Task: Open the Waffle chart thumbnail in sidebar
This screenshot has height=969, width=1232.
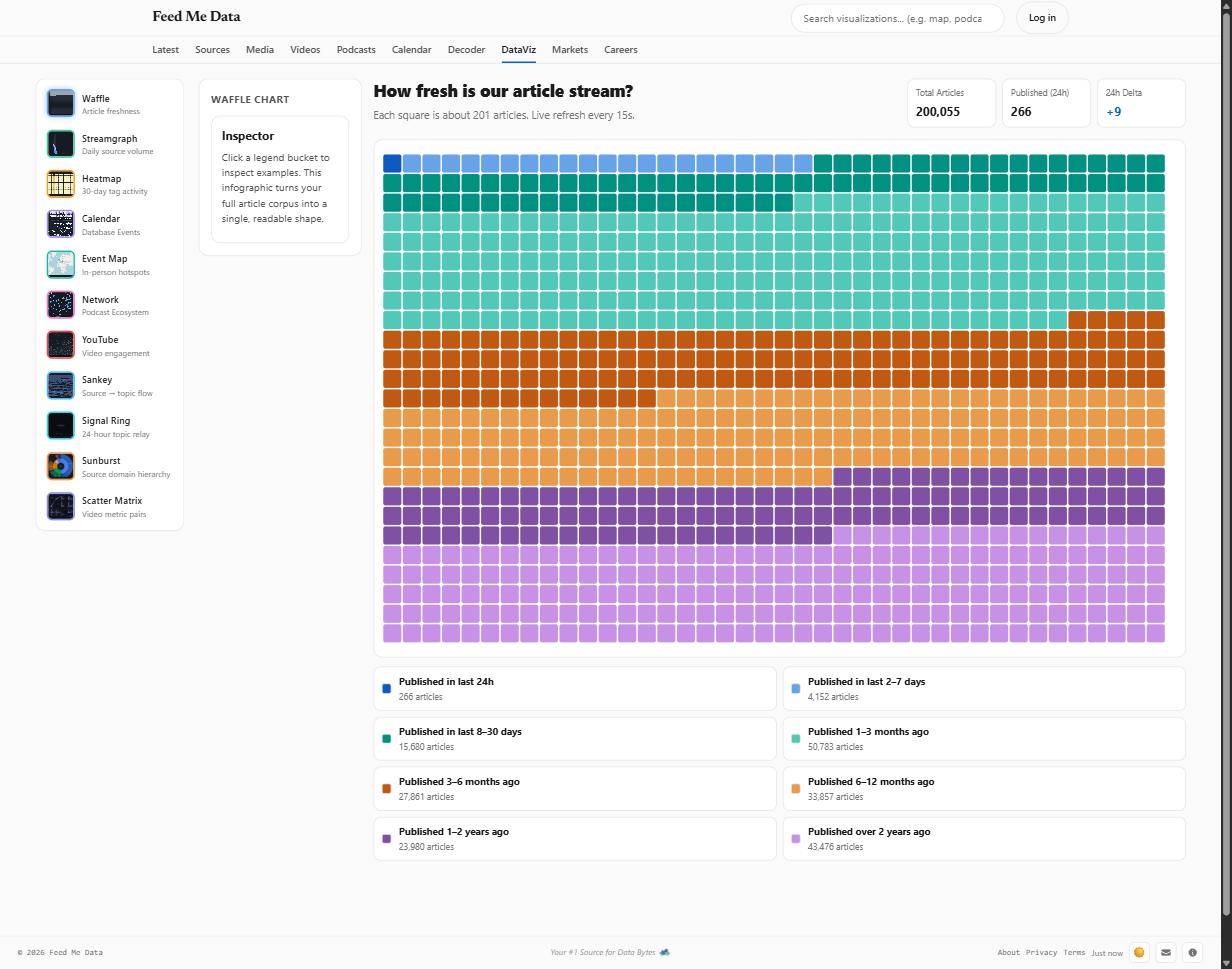Action: (60, 103)
